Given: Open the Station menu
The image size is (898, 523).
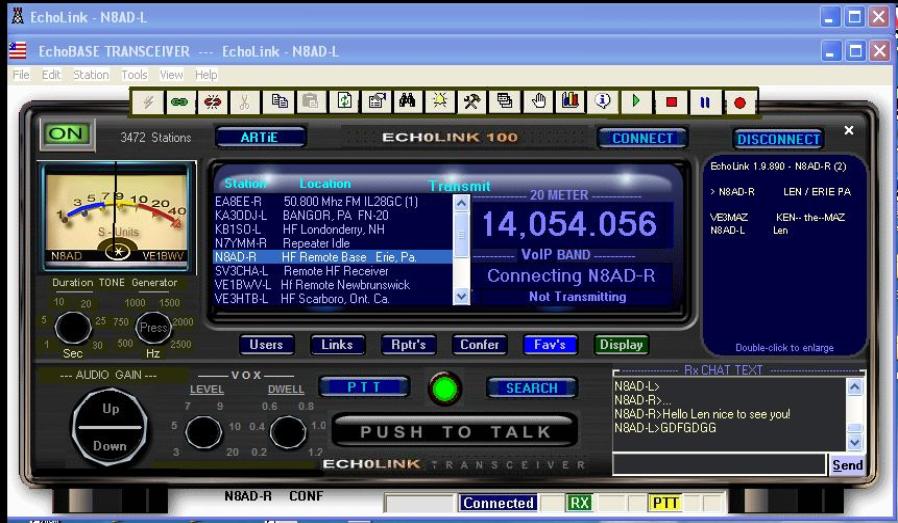Looking at the screenshot, I should click(x=90, y=75).
